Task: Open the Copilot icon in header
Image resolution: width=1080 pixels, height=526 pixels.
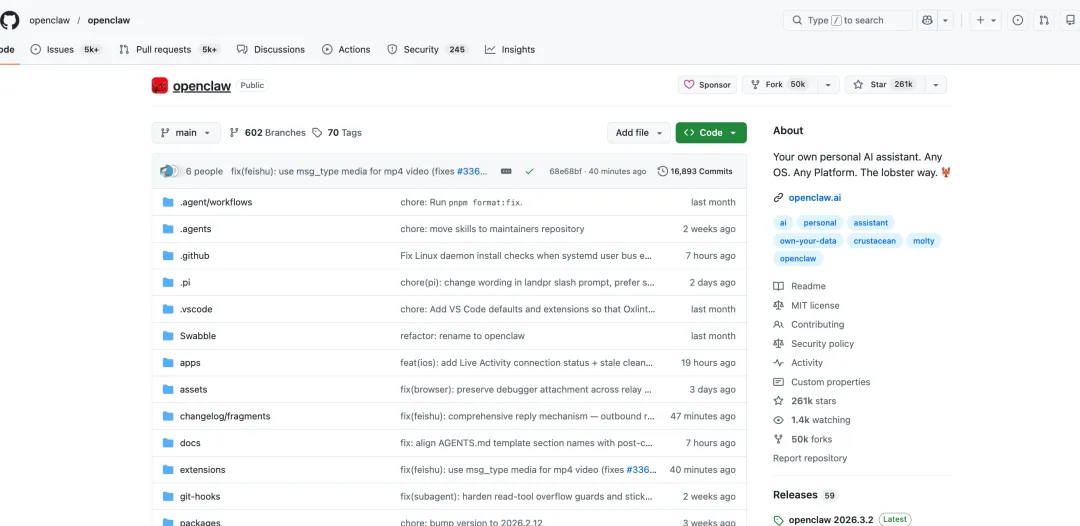Action: pos(928,21)
